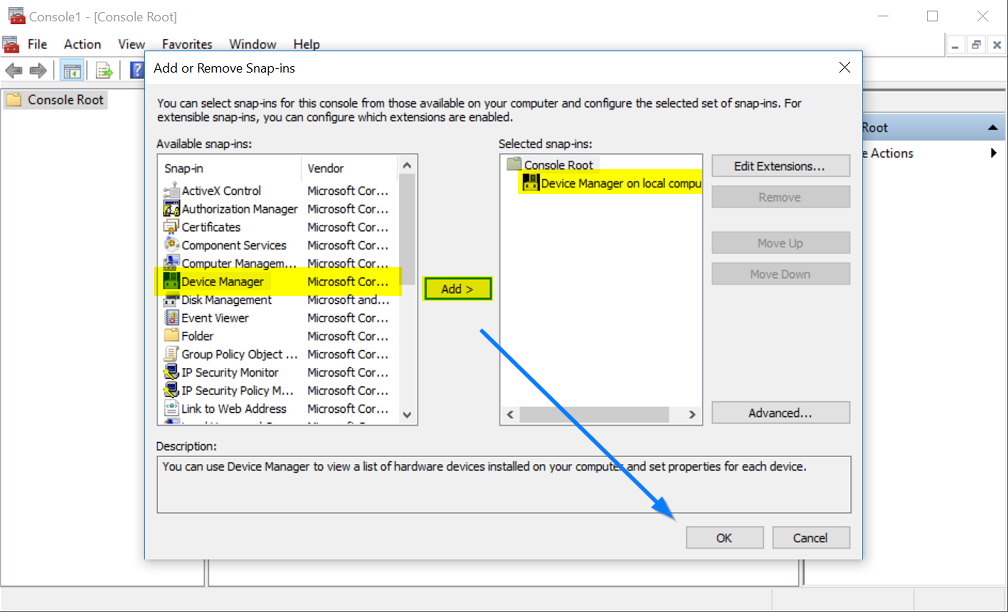Click the "Microsoft and..." vendor cell
The width and height of the screenshot is (1008, 612).
[x=348, y=300]
